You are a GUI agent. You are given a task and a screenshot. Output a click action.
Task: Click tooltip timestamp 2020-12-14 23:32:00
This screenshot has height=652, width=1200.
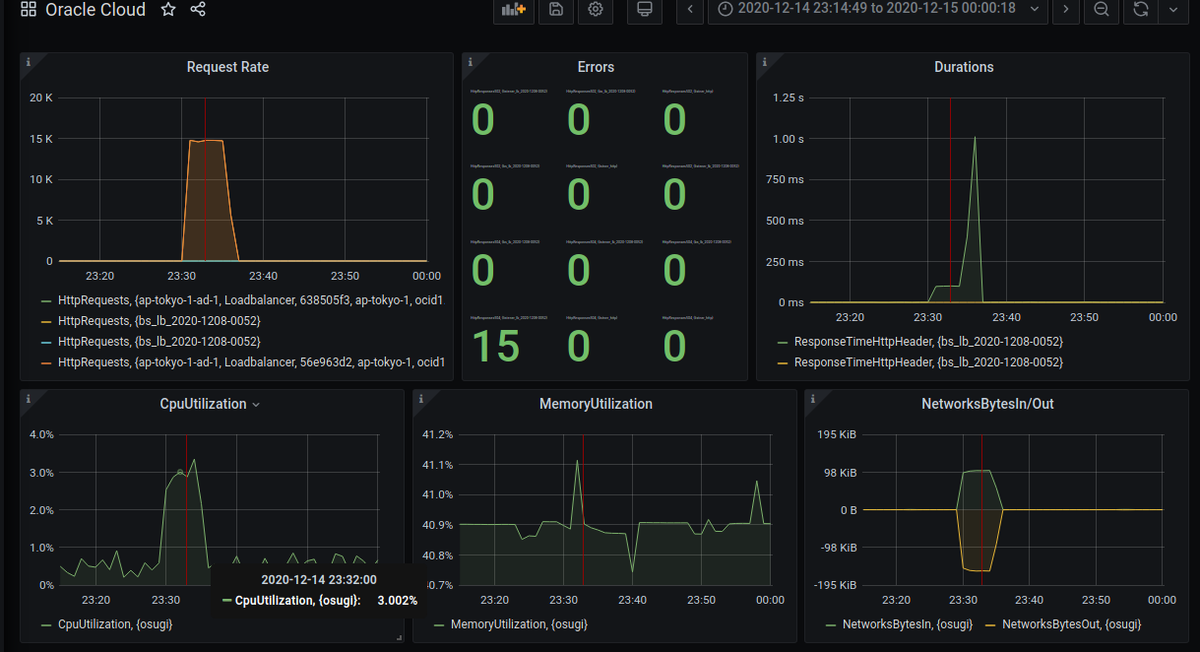point(318,579)
